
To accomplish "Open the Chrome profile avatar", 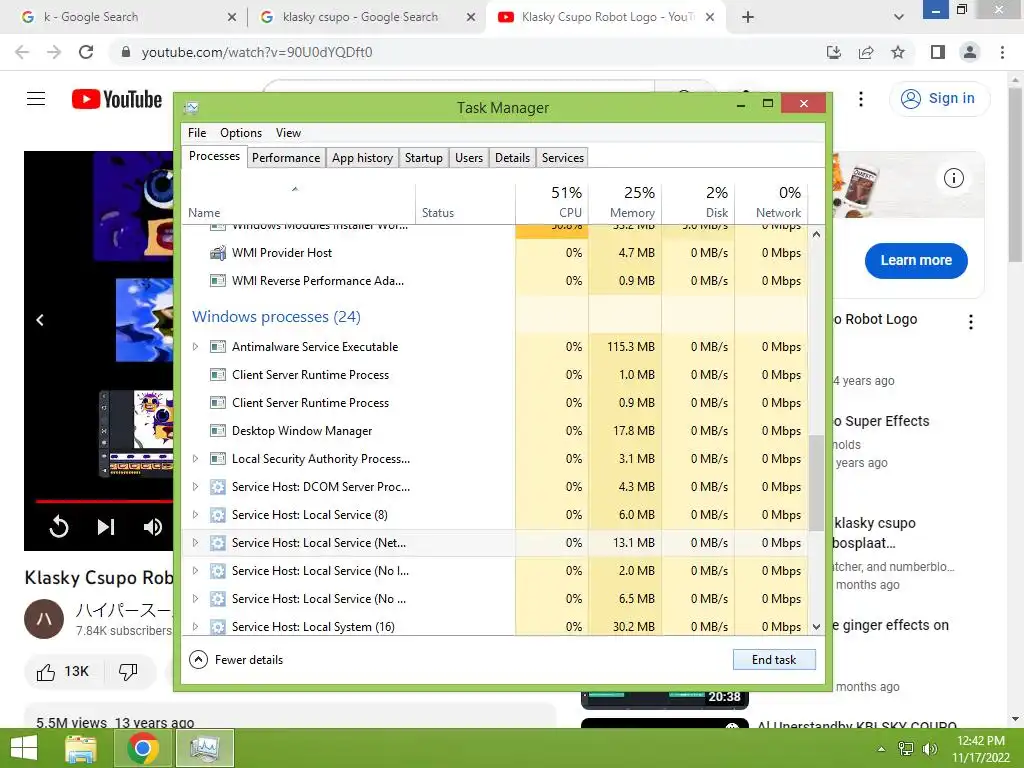I will 970,52.
